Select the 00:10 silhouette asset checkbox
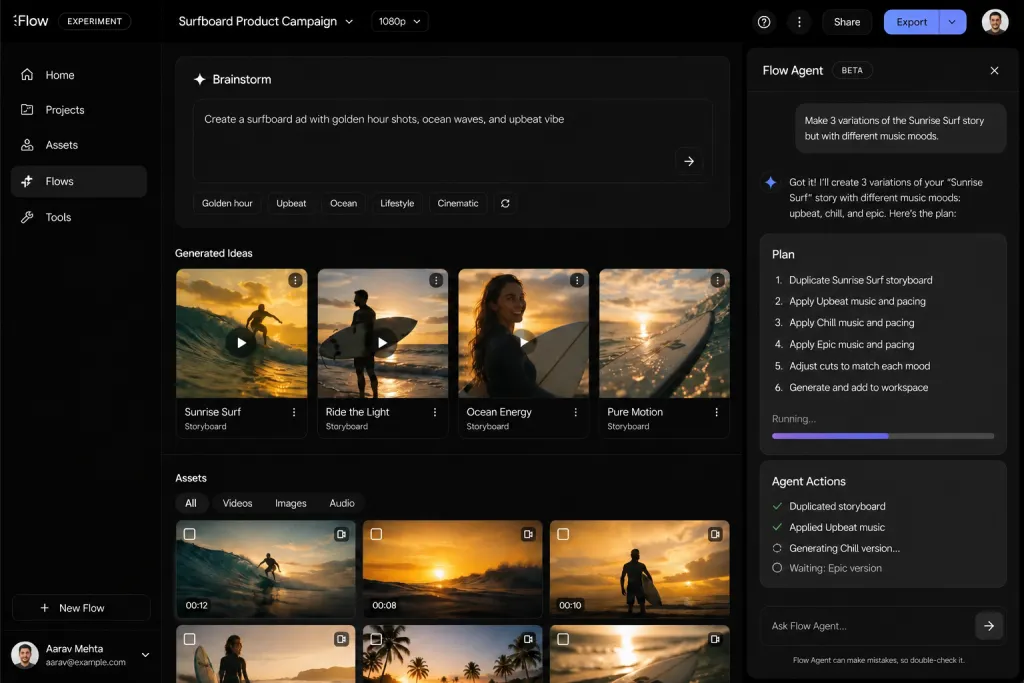1024x683 pixels. [563, 534]
